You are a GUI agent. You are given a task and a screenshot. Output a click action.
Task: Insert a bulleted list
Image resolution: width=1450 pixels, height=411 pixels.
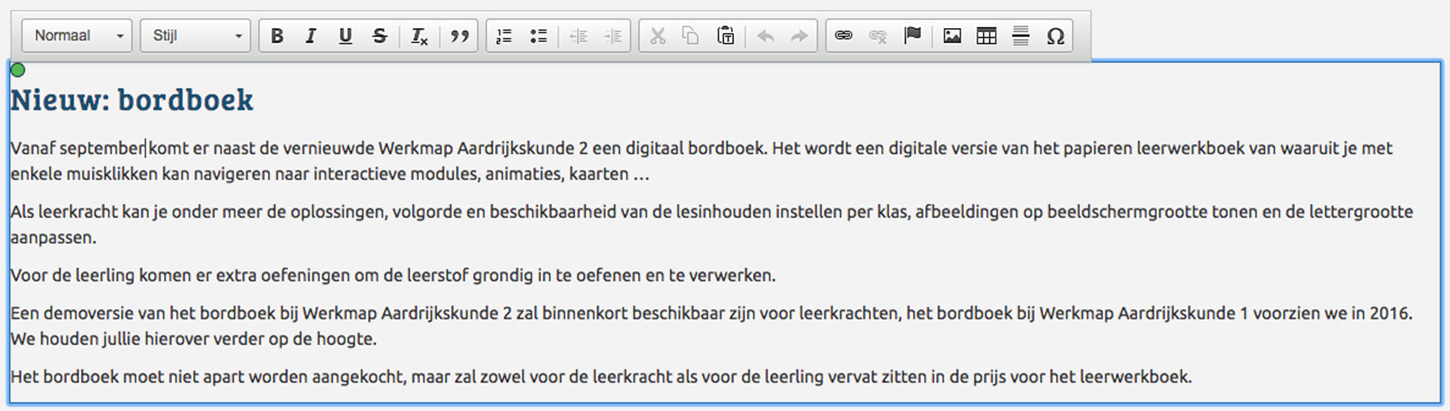pos(538,36)
